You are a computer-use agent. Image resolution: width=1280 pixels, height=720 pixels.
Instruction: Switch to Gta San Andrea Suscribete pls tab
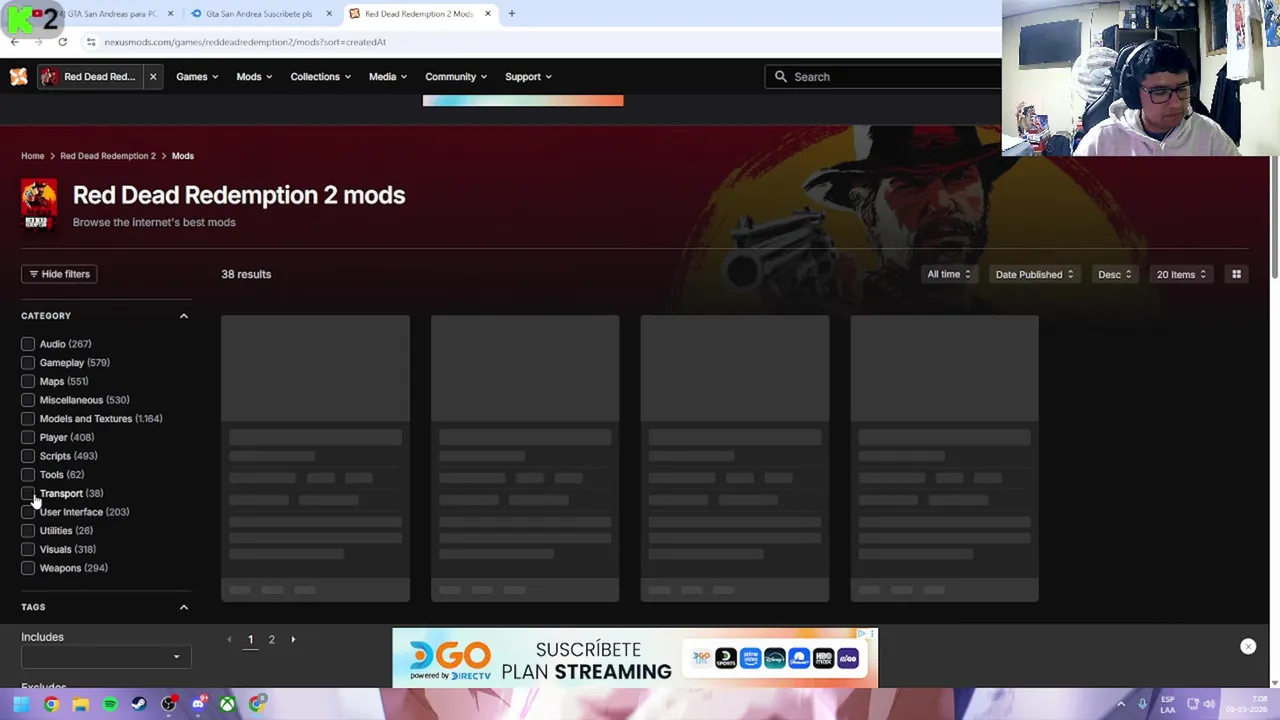click(258, 14)
